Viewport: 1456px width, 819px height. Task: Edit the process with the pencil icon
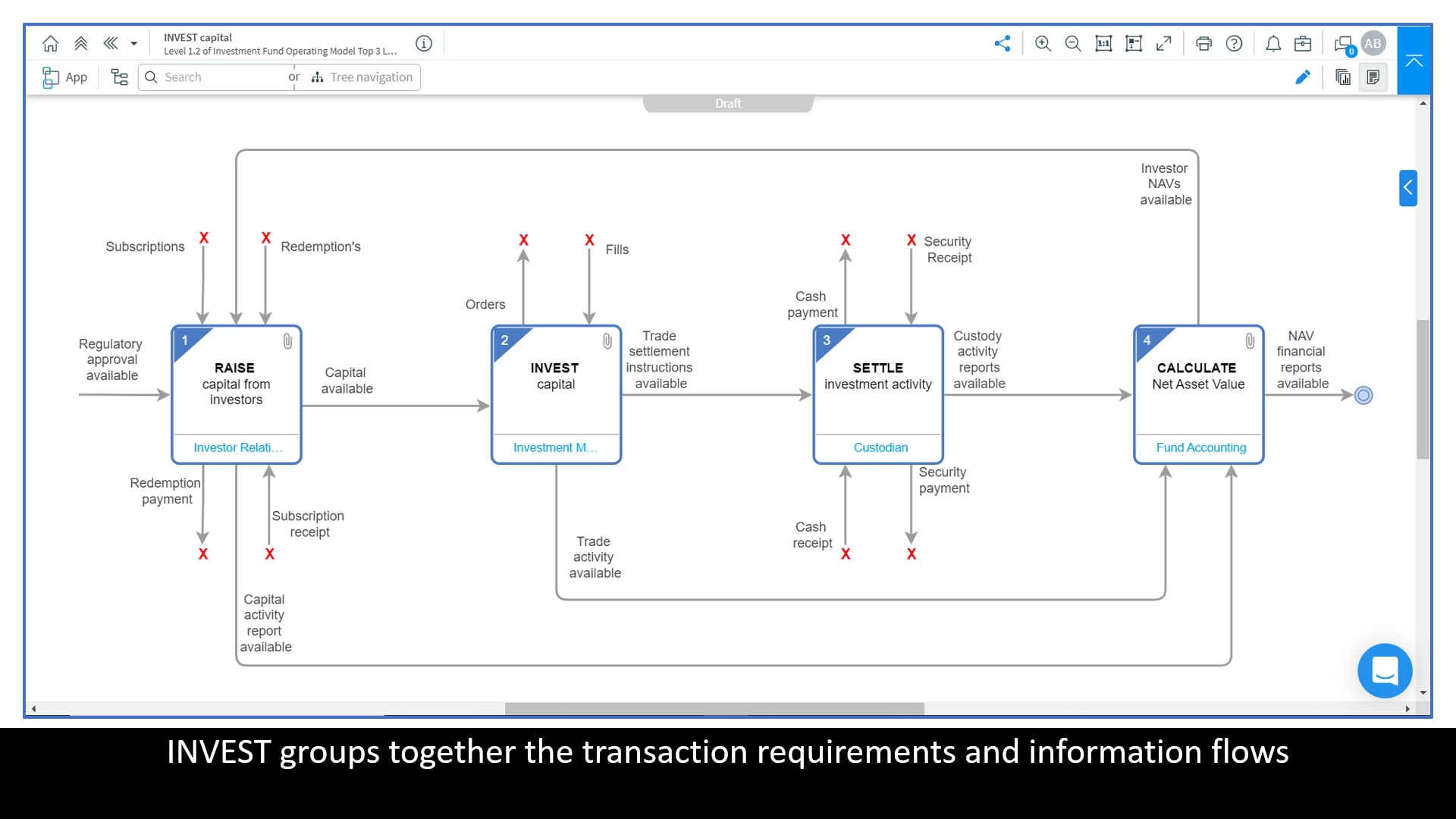[1303, 77]
